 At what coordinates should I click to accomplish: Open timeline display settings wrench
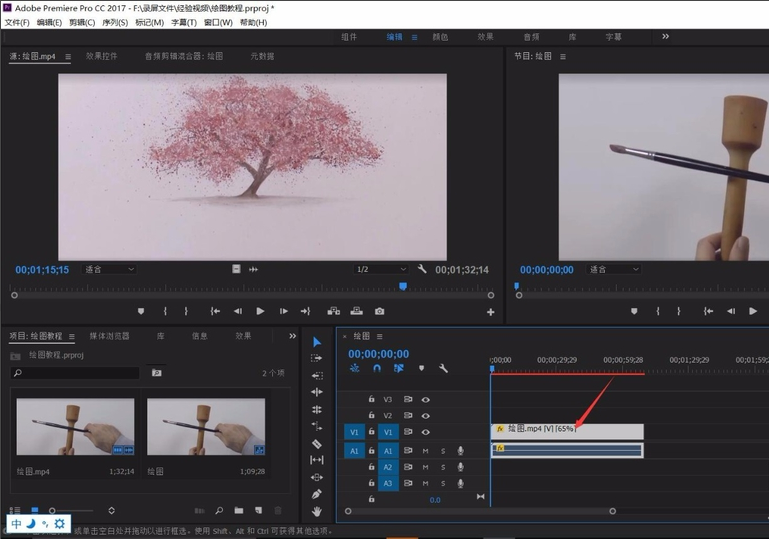[443, 368]
